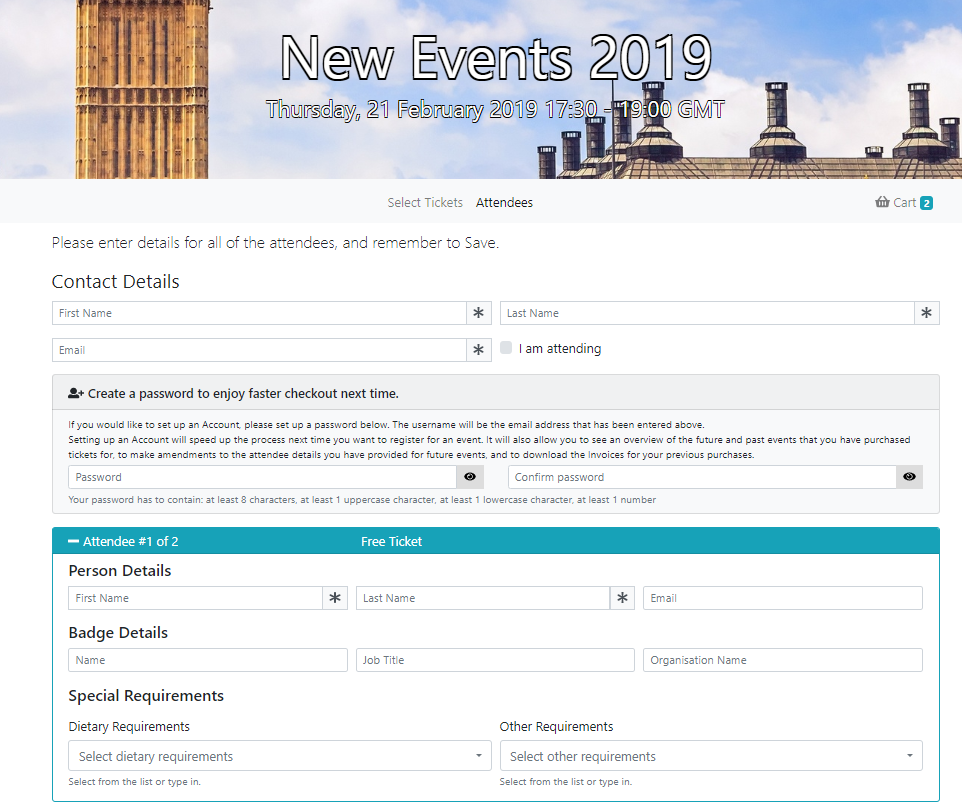
Task: Focus Person Details First Name field
Action: point(196,598)
